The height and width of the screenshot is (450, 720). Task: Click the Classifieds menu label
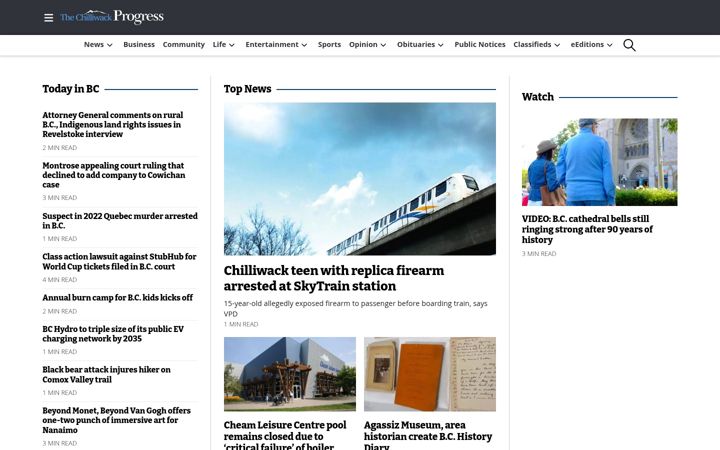click(x=532, y=45)
